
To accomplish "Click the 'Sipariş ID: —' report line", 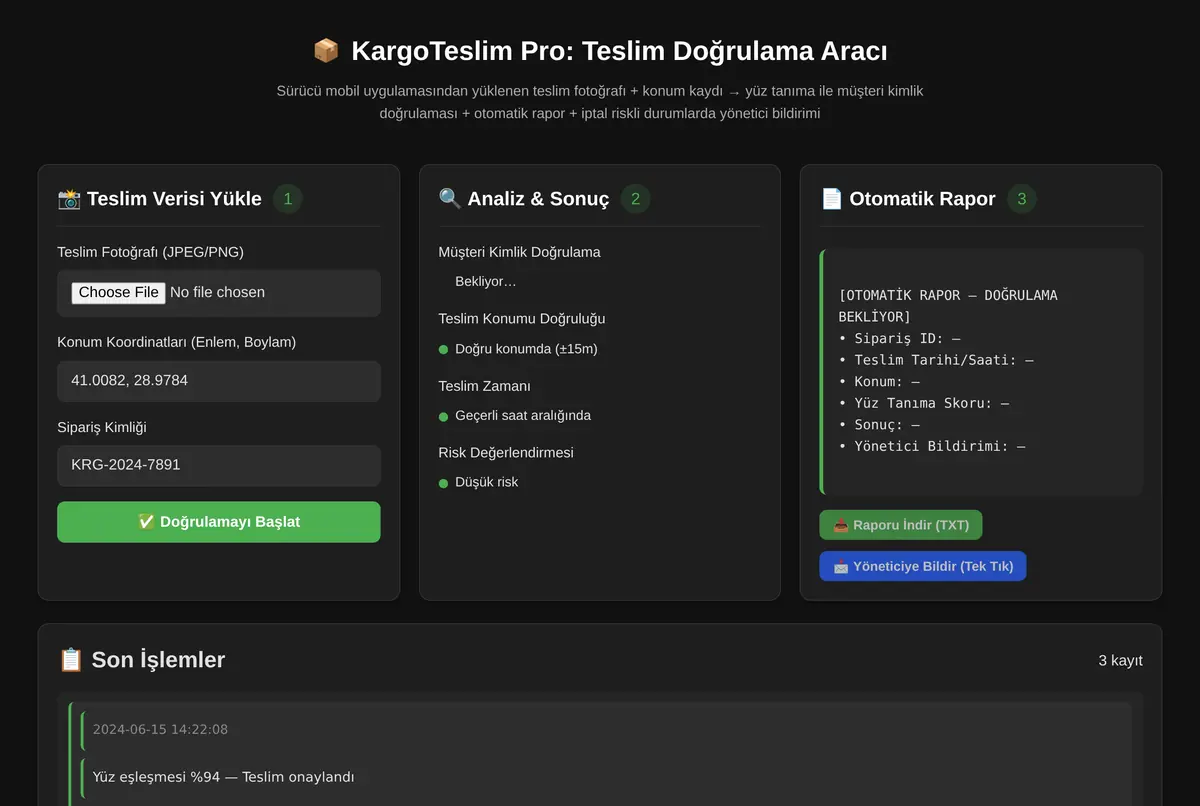I will (899, 338).
